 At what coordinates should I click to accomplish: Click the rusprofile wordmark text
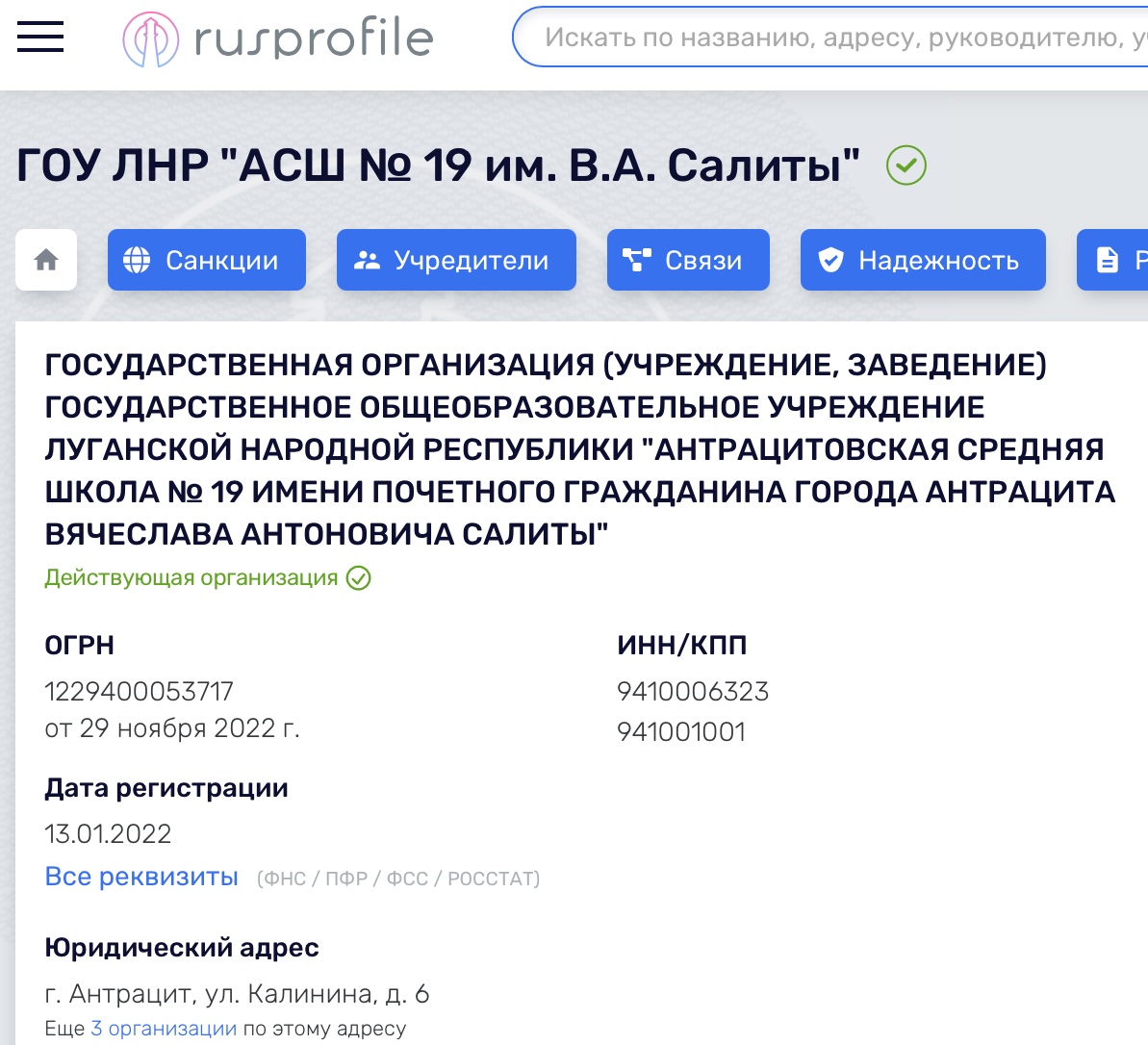tap(314, 39)
